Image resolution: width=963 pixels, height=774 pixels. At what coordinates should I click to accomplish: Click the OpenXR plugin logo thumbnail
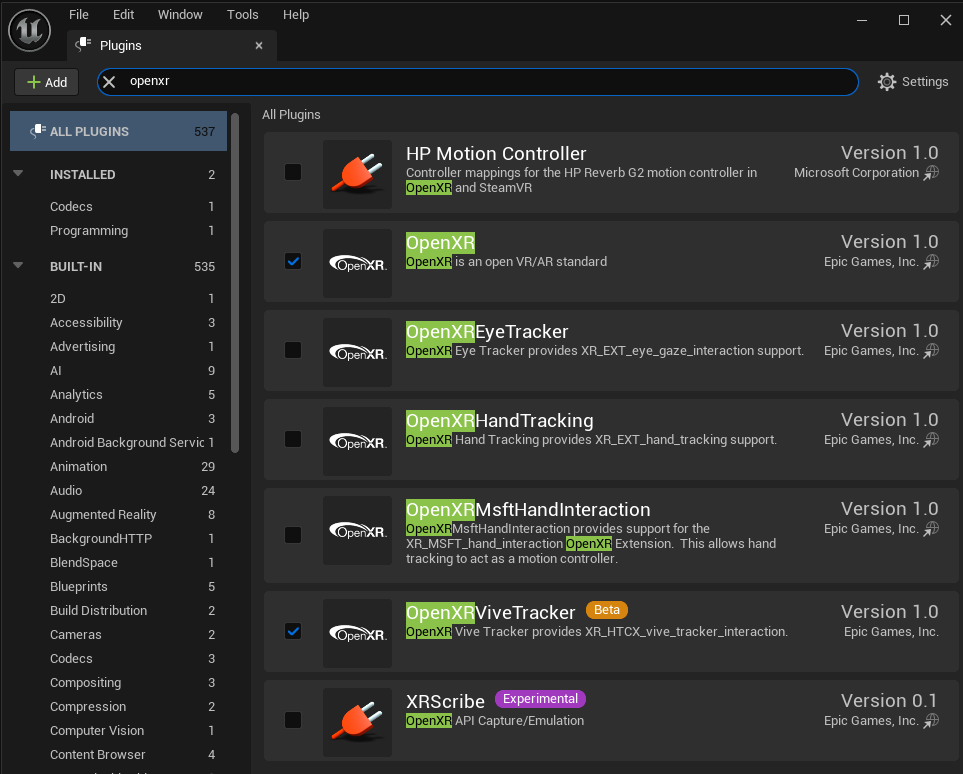(357, 264)
